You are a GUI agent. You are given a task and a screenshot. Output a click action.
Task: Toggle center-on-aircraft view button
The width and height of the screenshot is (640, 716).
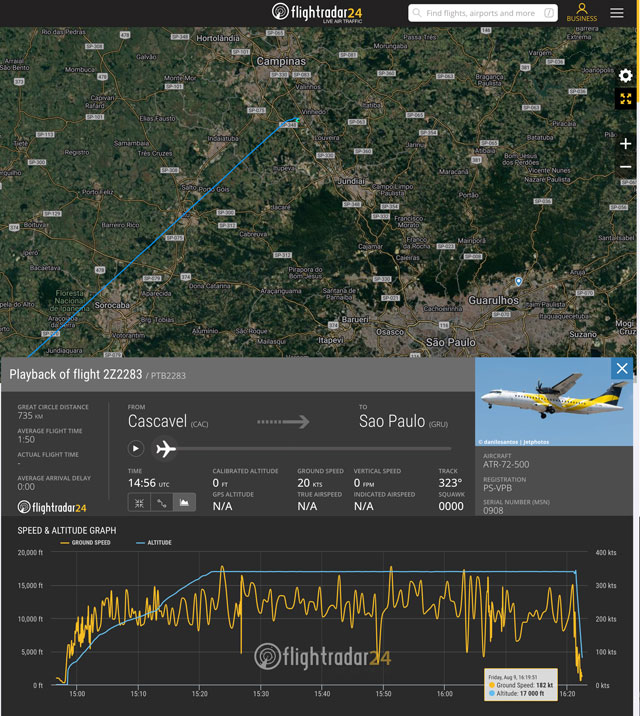tap(139, 503)
